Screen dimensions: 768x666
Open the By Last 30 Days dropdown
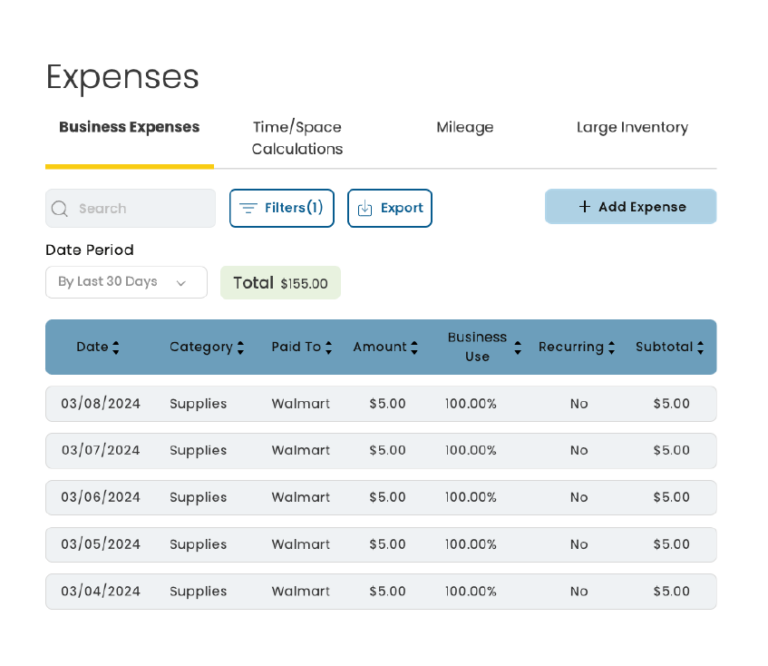tap(126, 282)
